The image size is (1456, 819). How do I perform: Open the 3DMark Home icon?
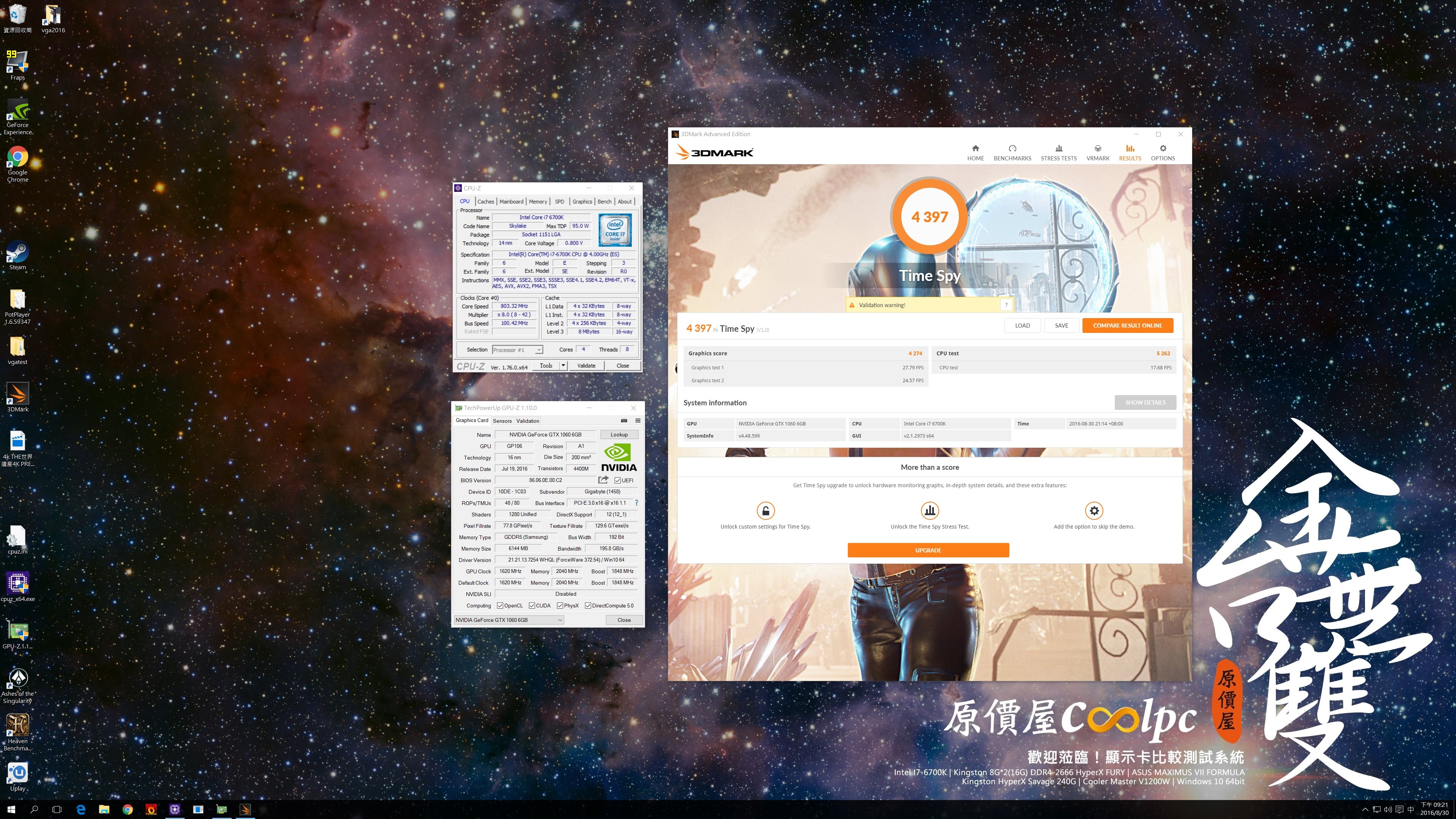point(975,149)
